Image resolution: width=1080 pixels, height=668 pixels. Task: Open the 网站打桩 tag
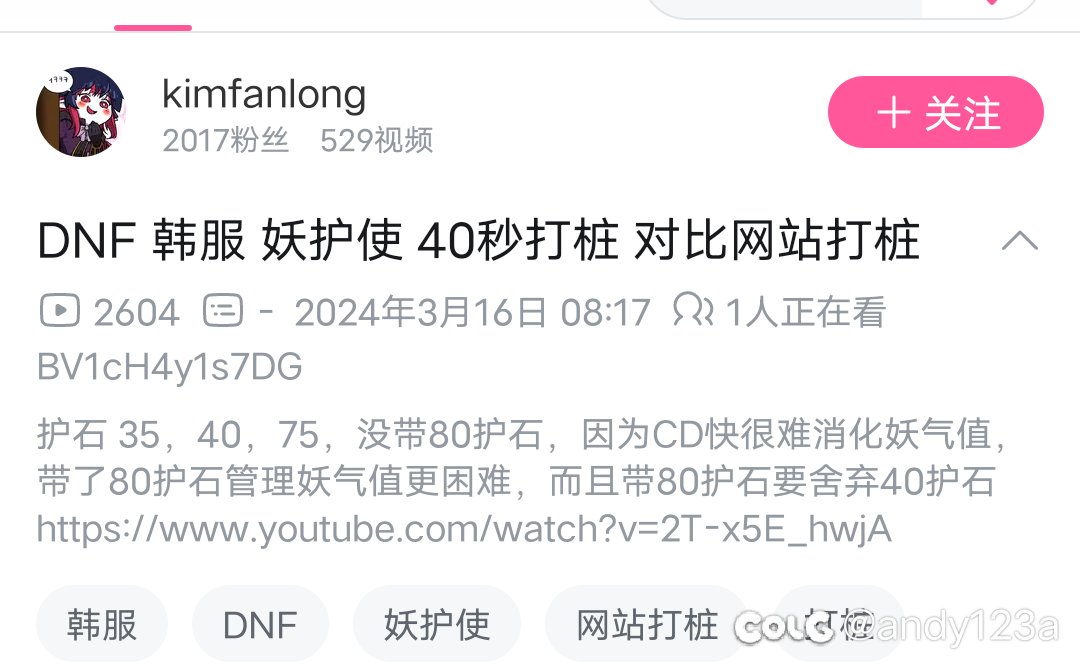(646, 625)
